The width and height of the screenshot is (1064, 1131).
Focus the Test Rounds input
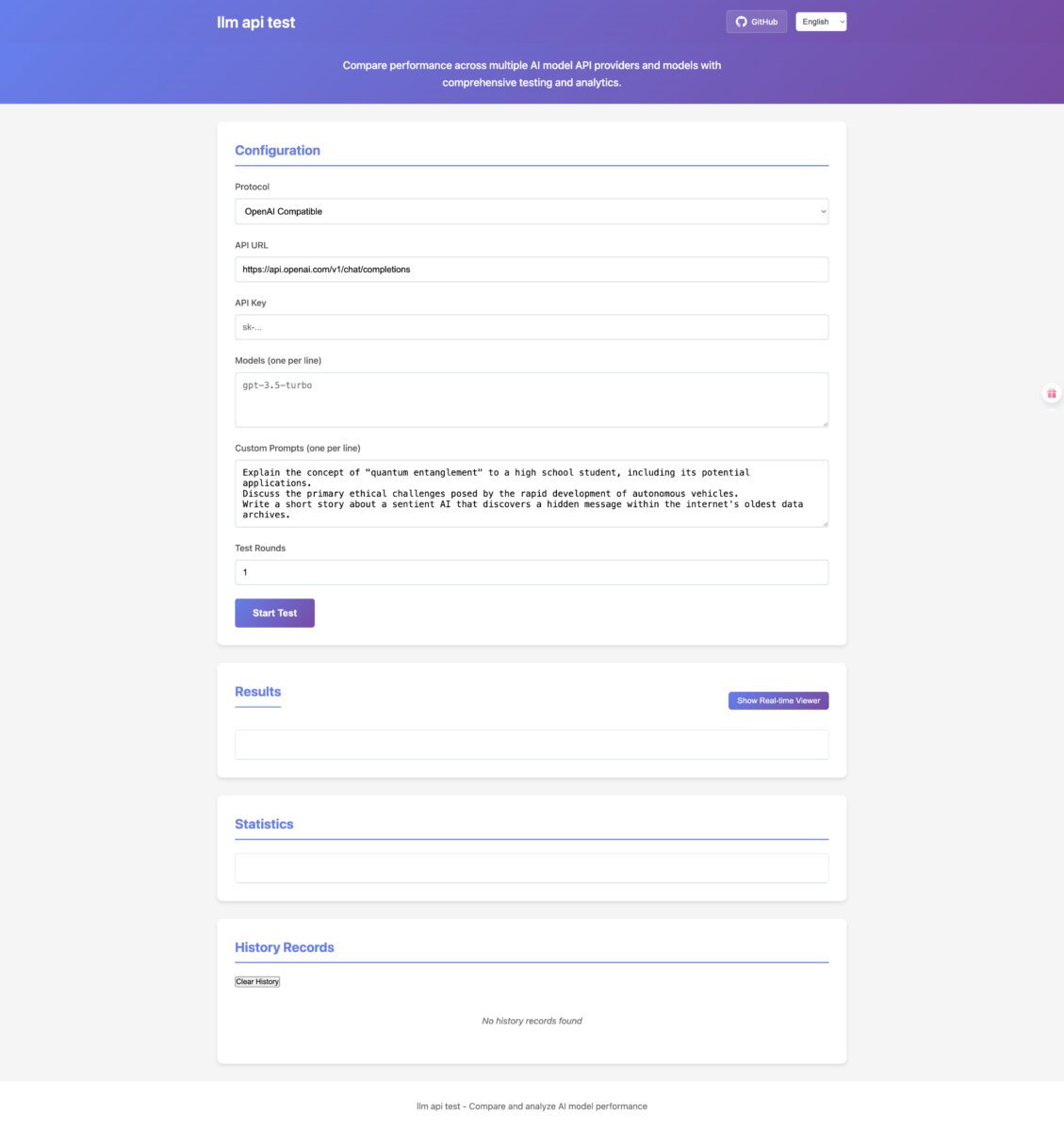[532, 572]
